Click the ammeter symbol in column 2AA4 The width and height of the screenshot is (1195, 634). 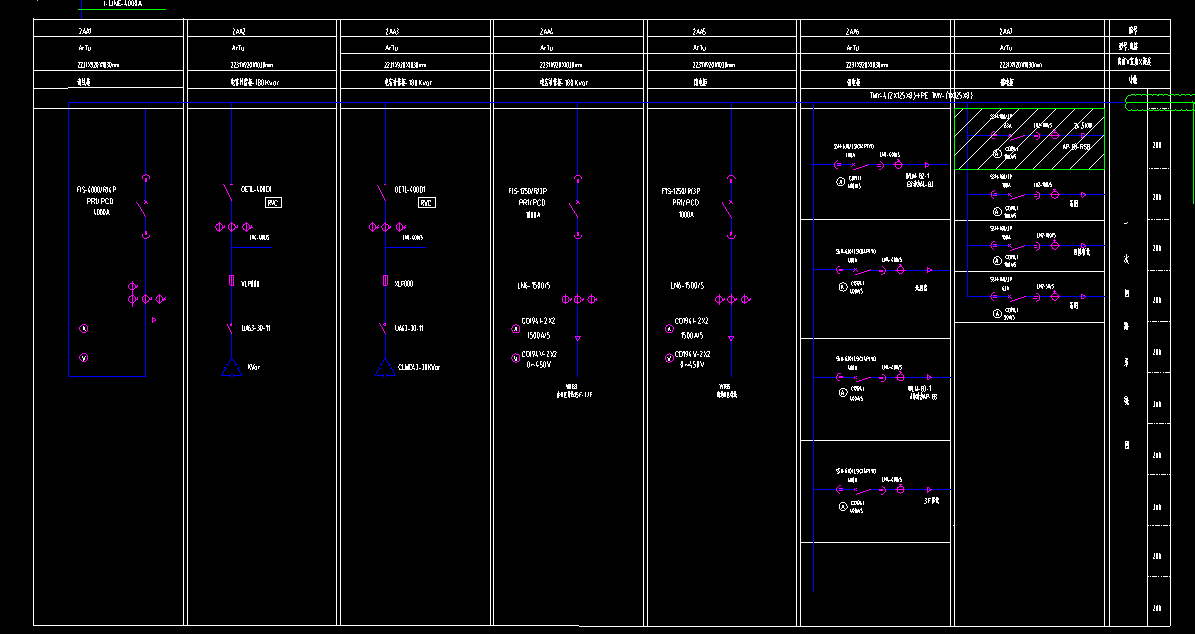pyautogui.click(x=516, y=329)
